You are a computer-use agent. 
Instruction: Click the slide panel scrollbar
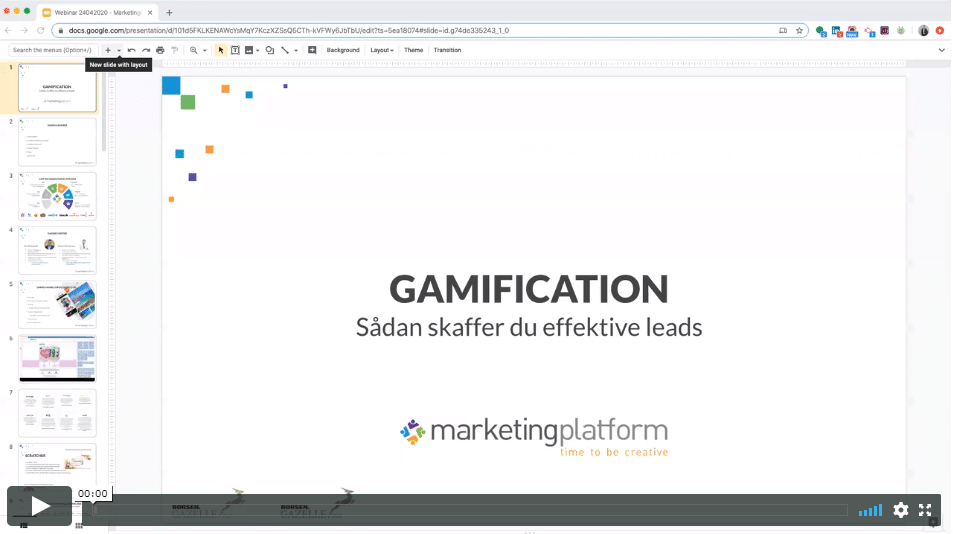coord(104,109)
